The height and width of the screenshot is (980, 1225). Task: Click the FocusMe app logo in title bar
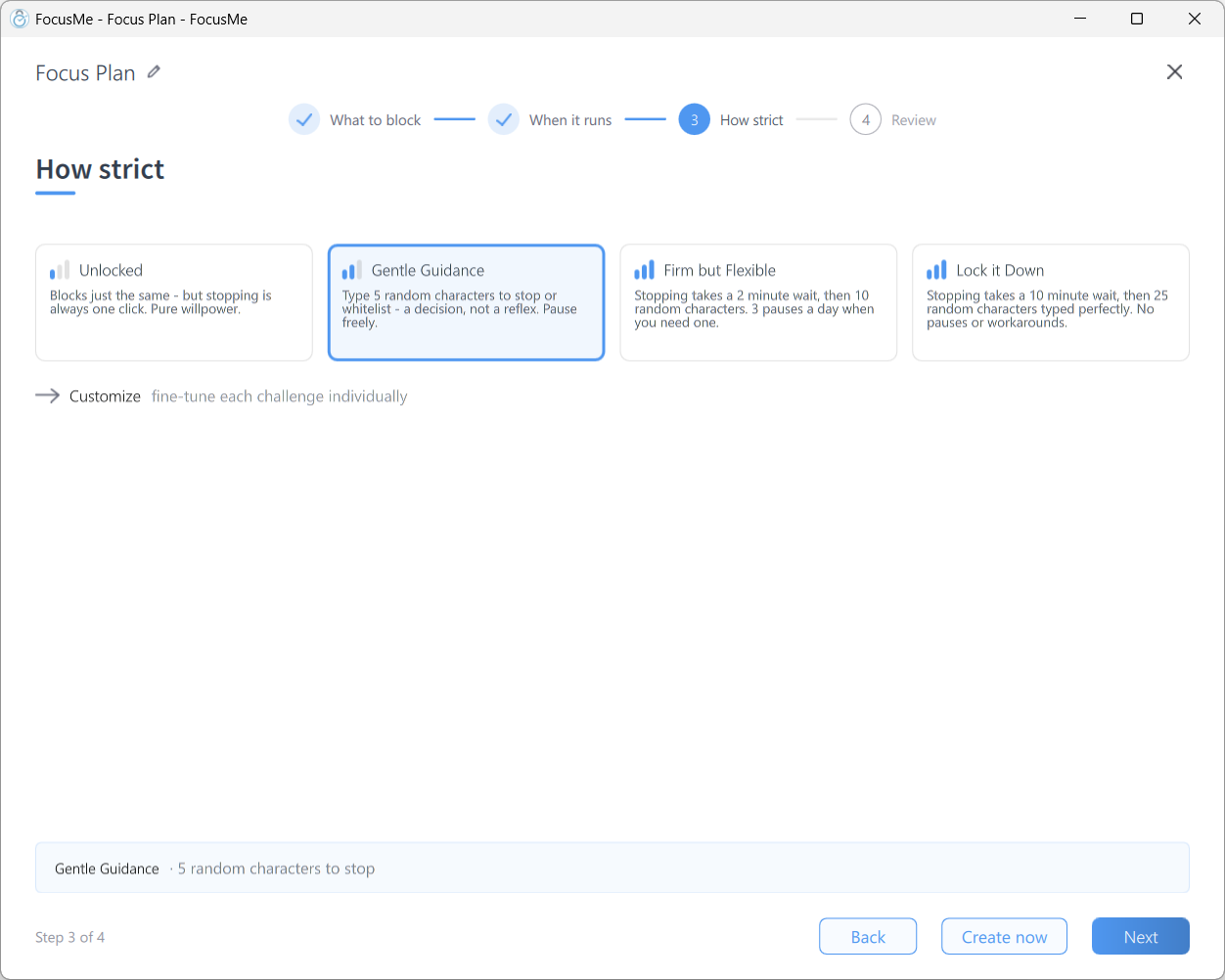(x=19, y=19)
